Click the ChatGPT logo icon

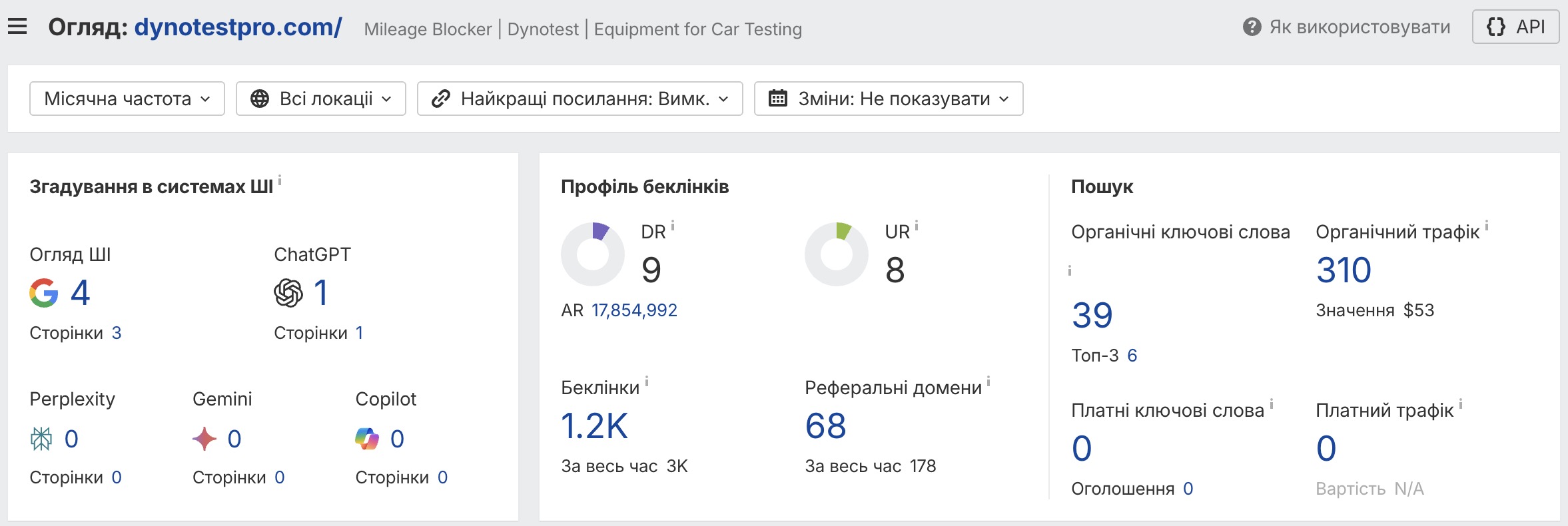point(288,293)
